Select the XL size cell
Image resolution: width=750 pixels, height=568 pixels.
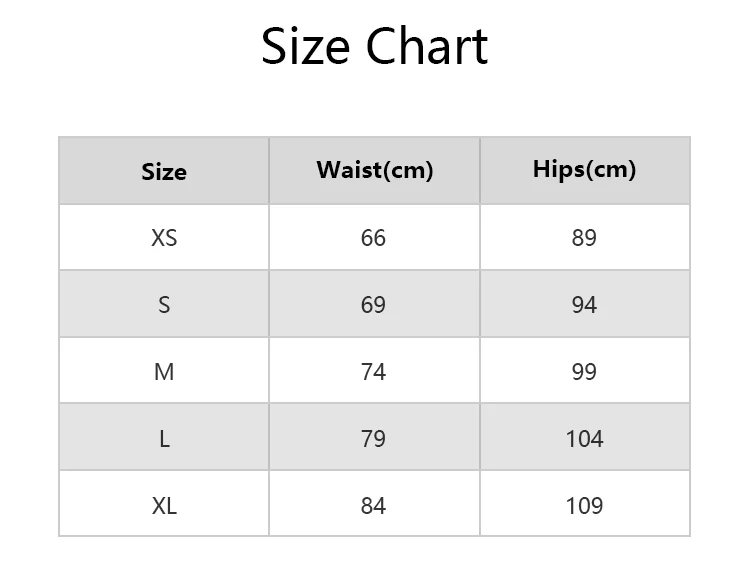(x=164, y=506)
